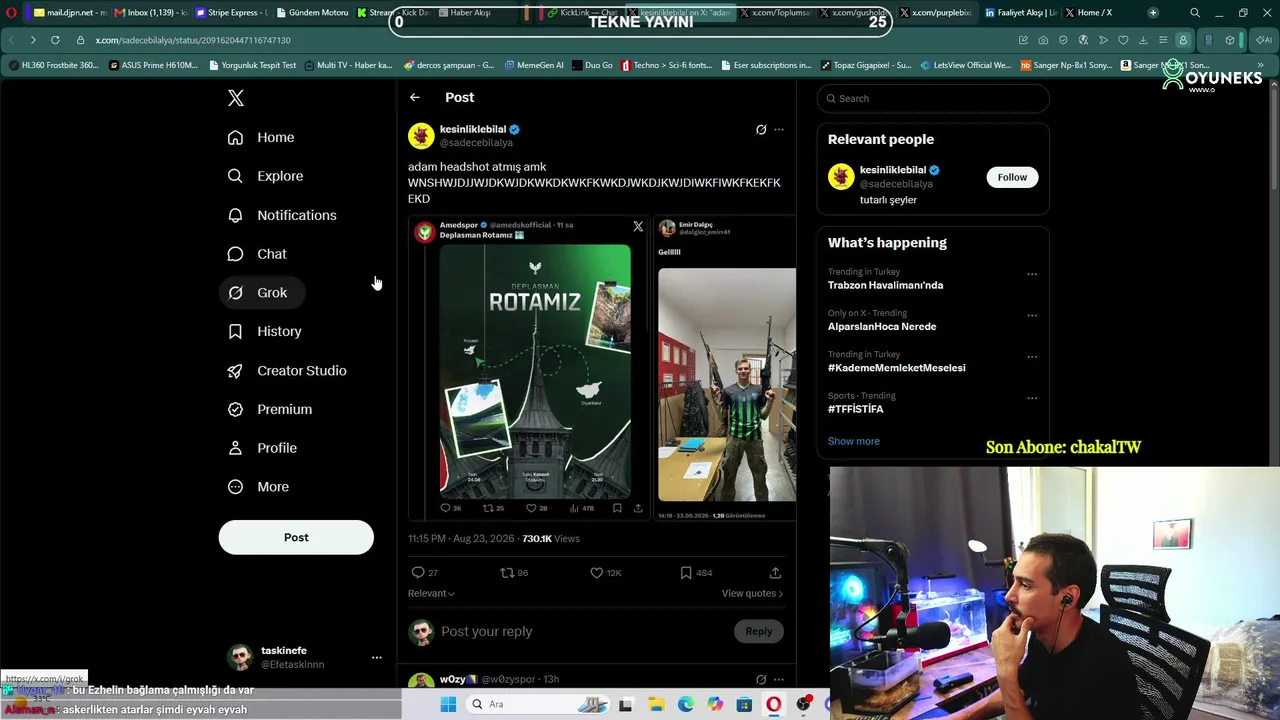Open a new browser tab

click(1153, 13)
